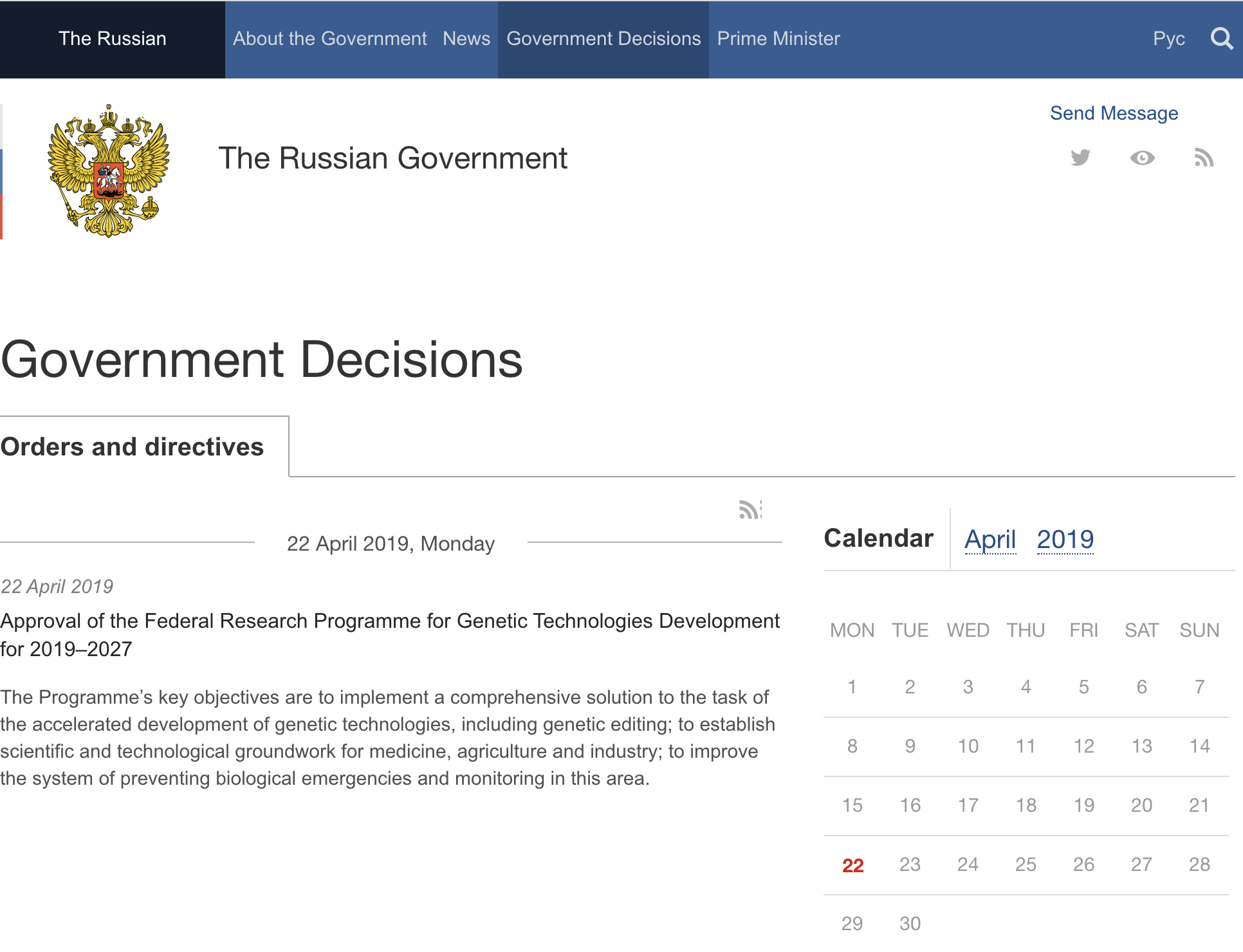
Task: Pick 15 in the April calendar
Action: (852, 805)
